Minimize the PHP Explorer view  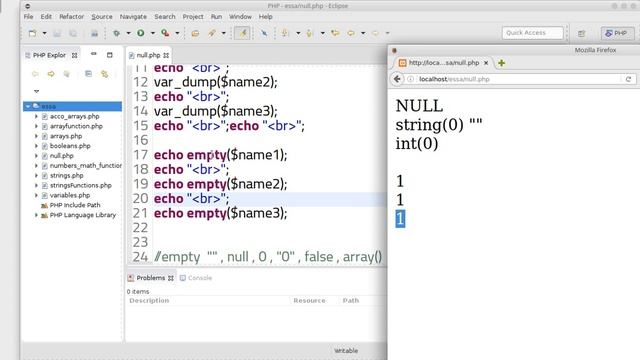pos(93,54)
